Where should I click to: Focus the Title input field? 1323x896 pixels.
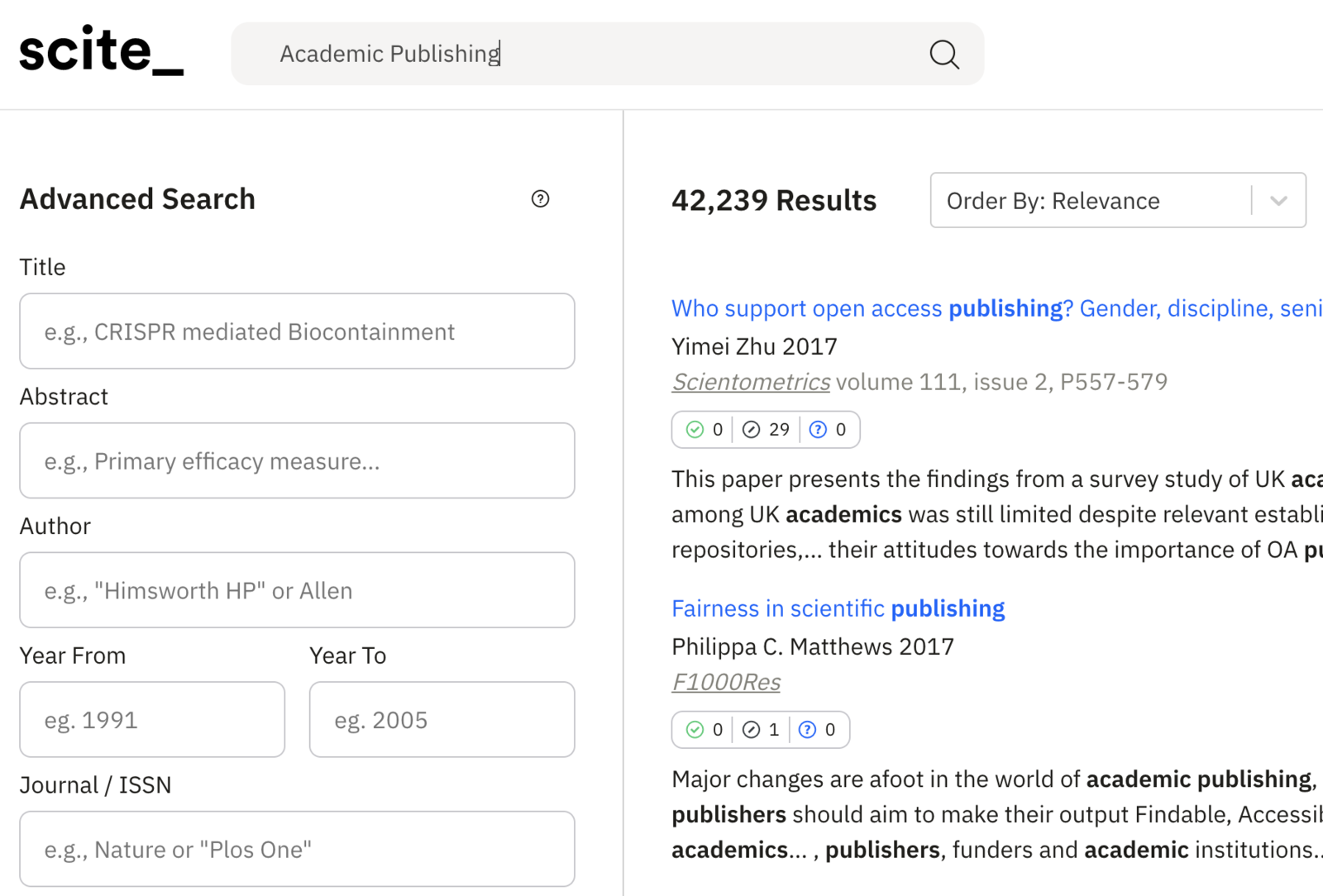(297, 331)
